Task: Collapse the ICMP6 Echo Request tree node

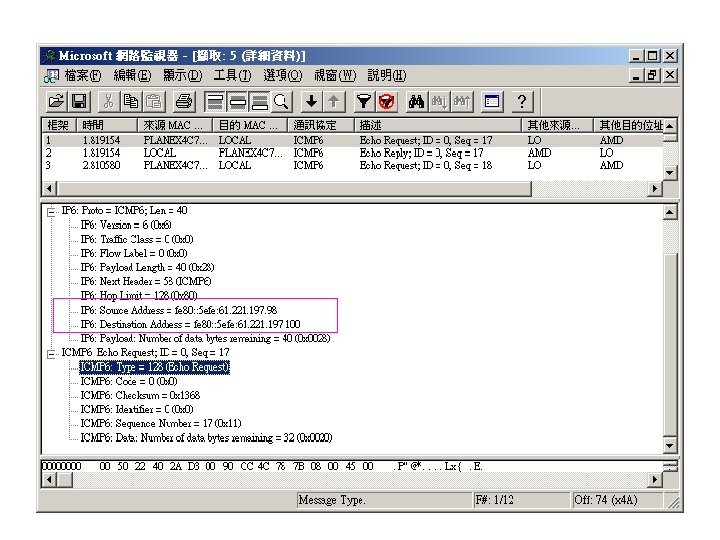Action: [x=51, y=354]
